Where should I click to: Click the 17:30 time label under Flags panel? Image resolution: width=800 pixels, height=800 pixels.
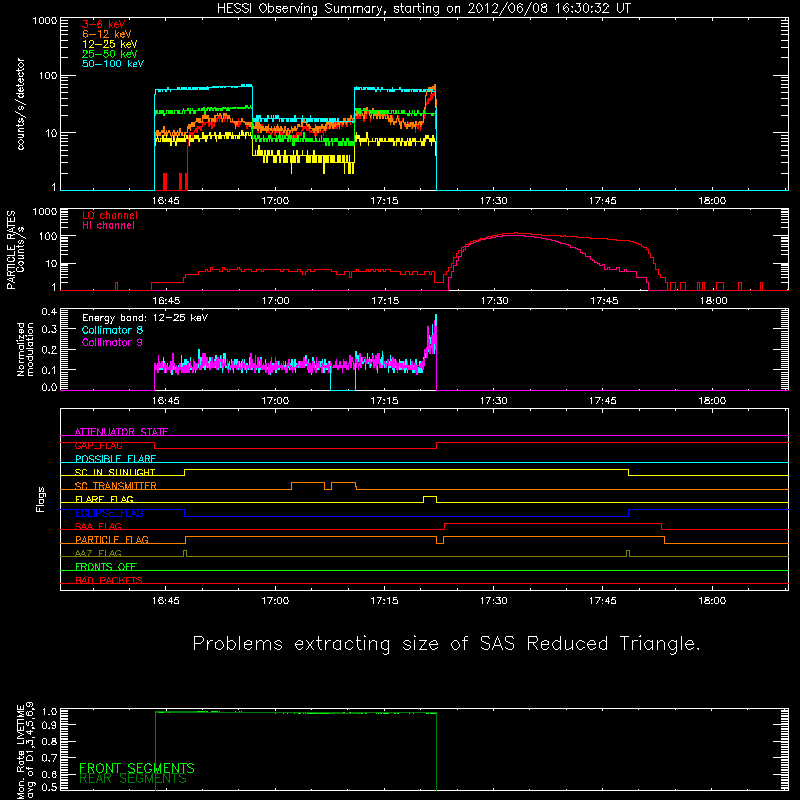coord(493,601)
